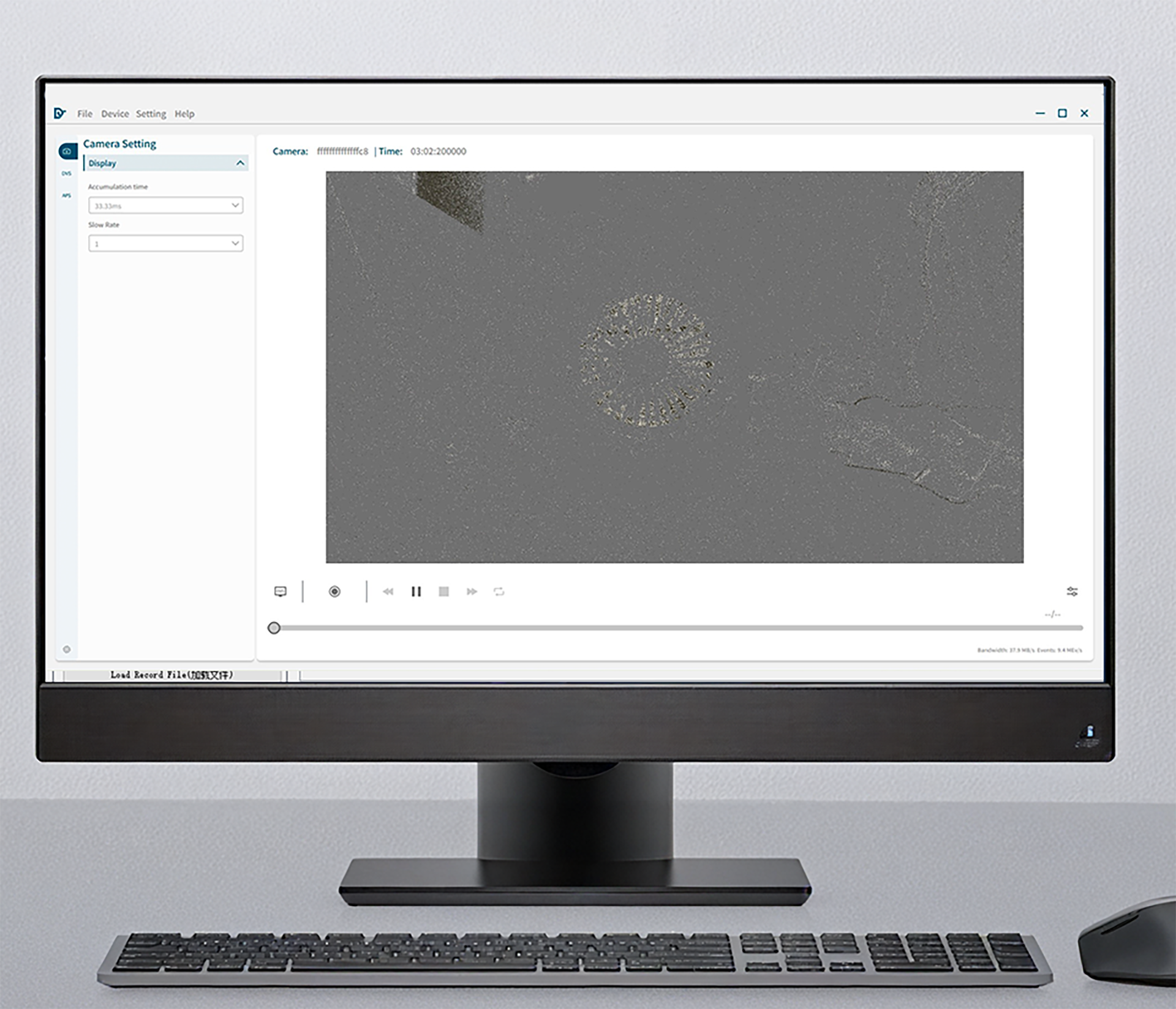Click Load Record File button

(171, 675)
